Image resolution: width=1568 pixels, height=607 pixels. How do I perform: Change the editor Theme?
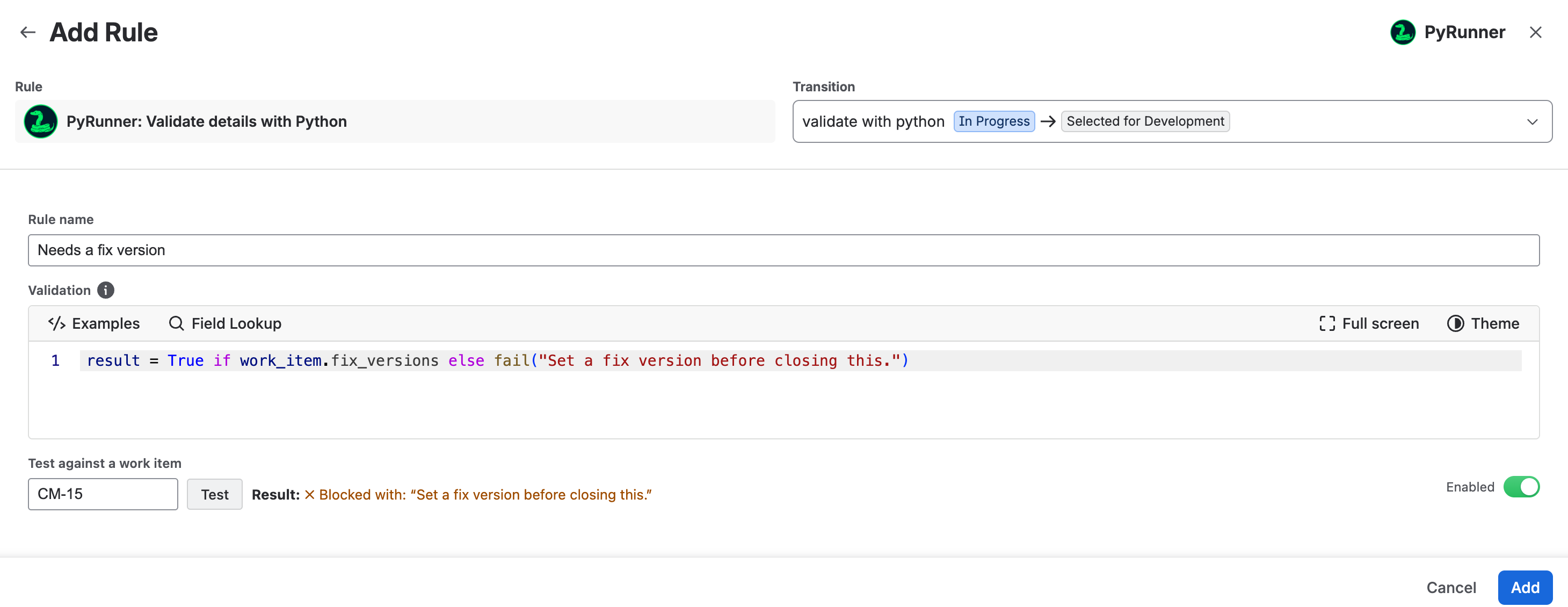coord(1483,323)
